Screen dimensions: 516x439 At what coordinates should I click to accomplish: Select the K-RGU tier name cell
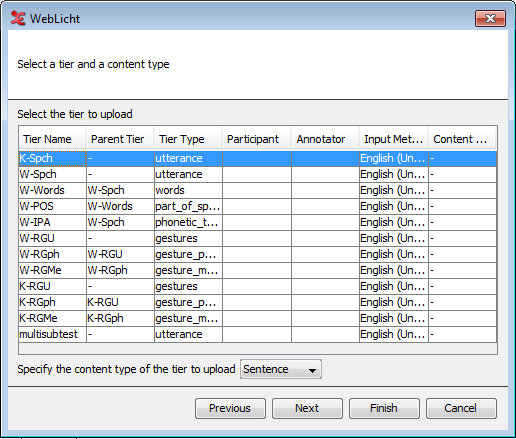pos(52,286)
